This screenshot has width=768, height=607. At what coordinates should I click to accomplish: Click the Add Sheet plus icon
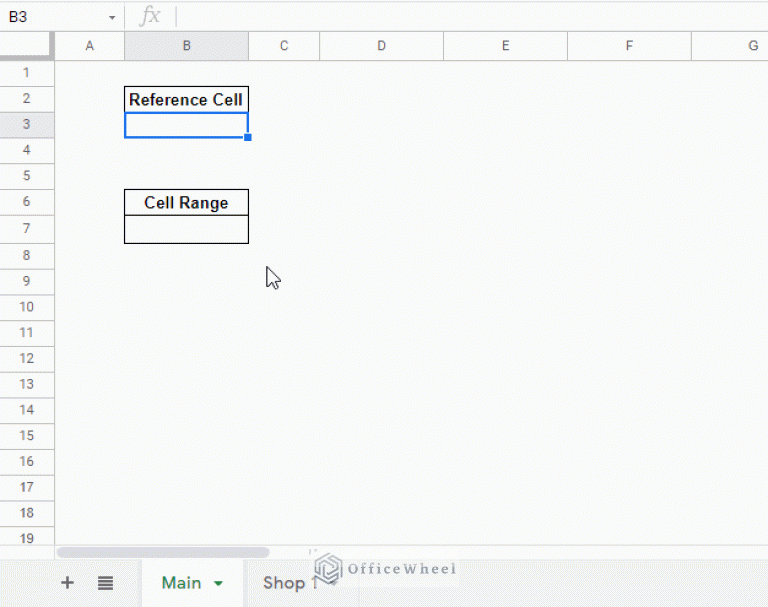67,583
